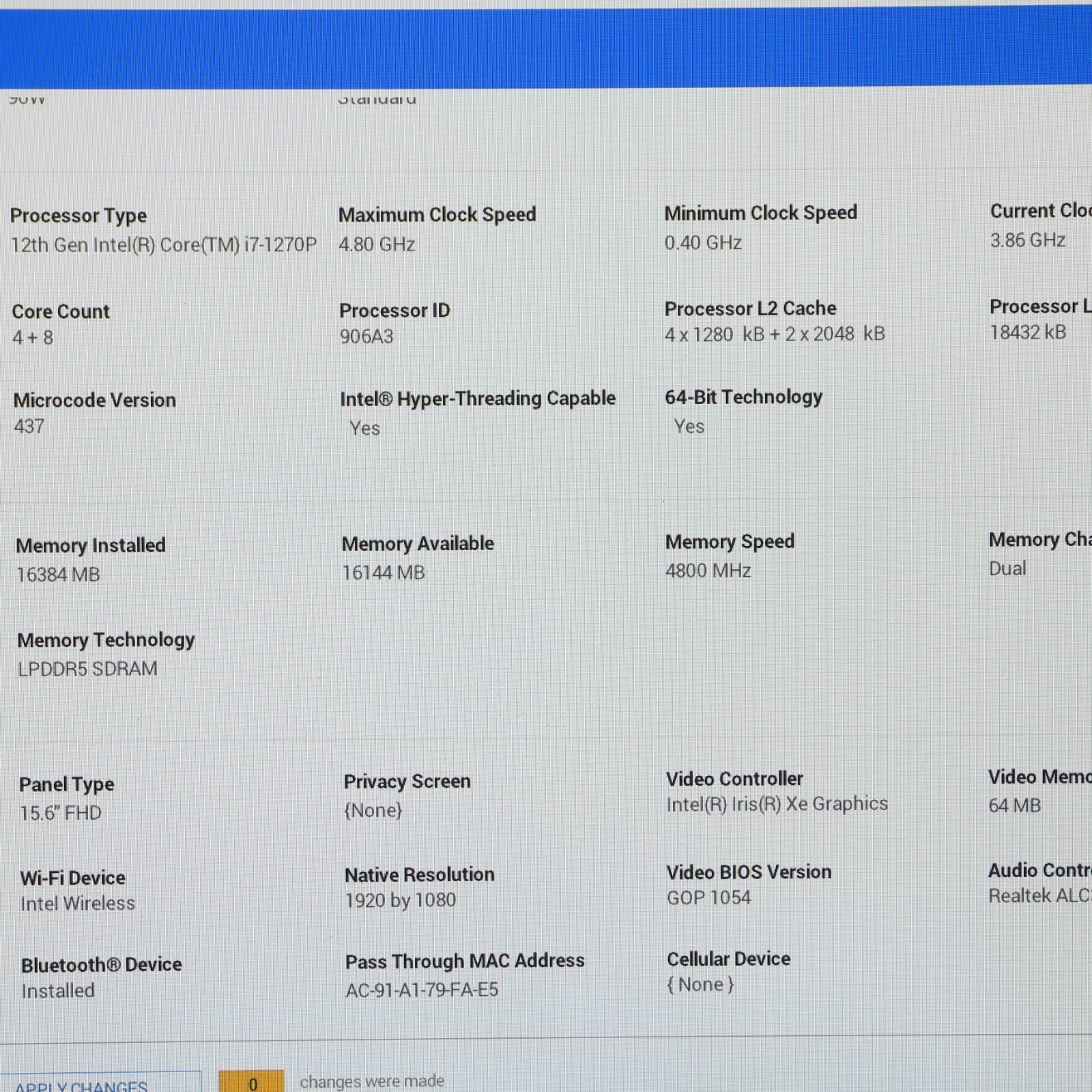
Task: Select the 'LPDDR5 SDRAM' value
Action: click(87, 669)
